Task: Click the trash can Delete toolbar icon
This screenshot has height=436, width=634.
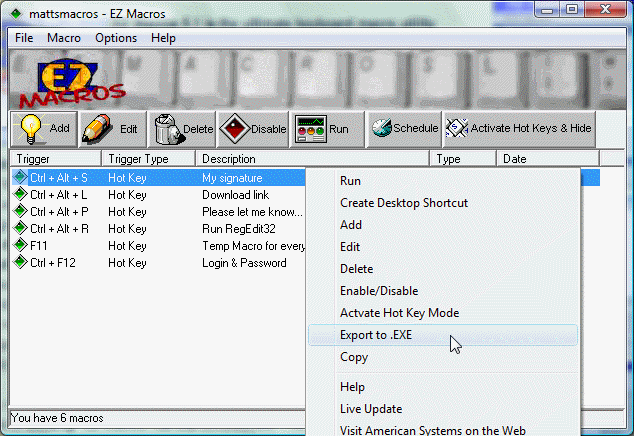Action: click(169, 129)
